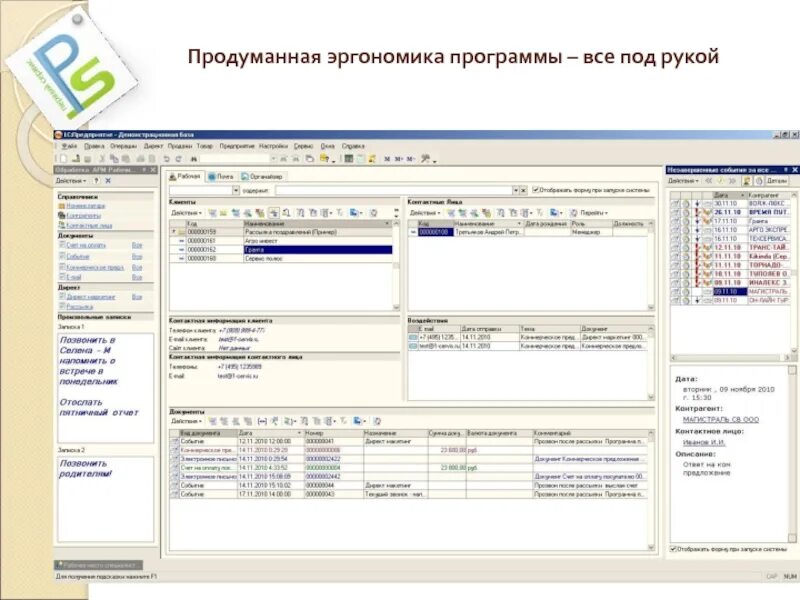Select document number 000000041 row
The image size is (800, 600).
pos(409,441)
